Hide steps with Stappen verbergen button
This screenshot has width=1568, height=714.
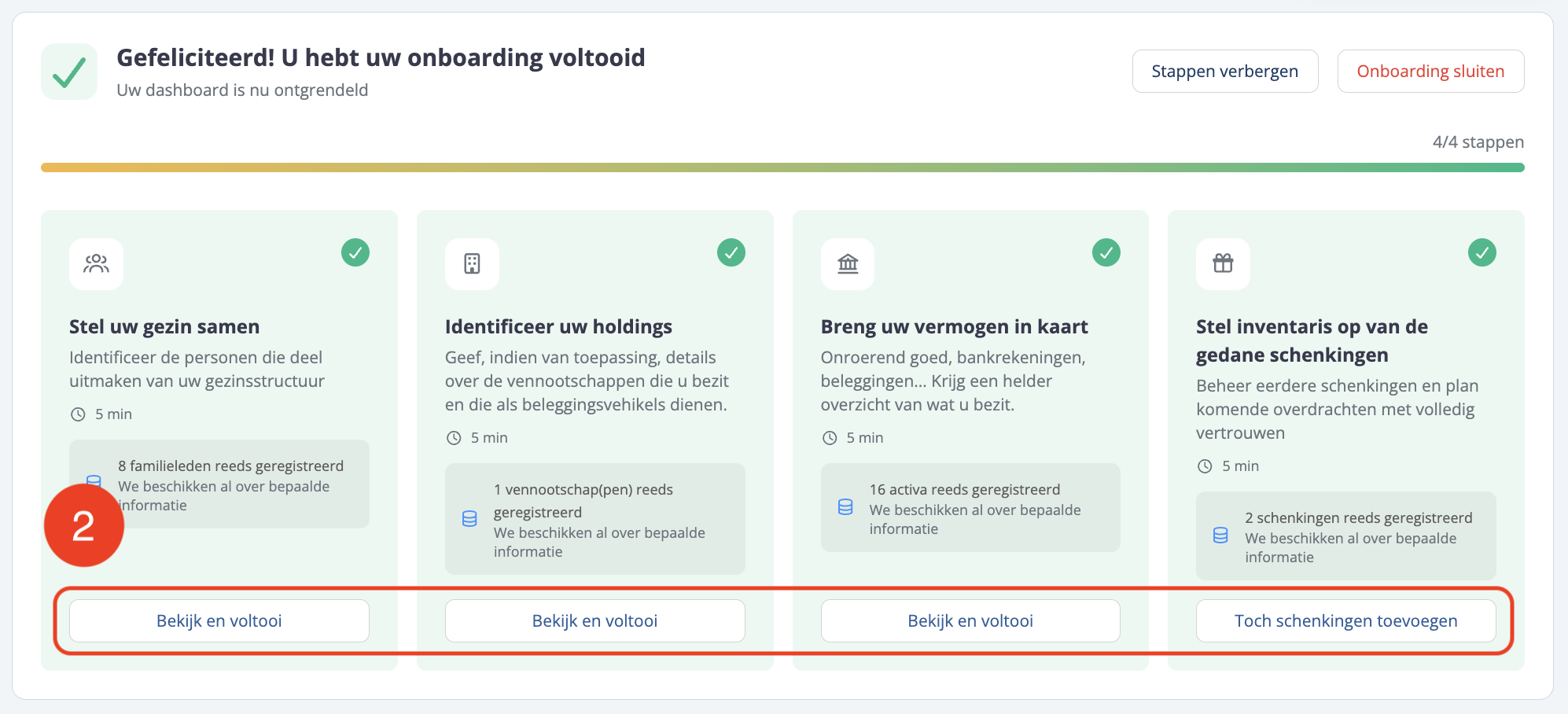pyautogui.click(x=1225, y=72)
